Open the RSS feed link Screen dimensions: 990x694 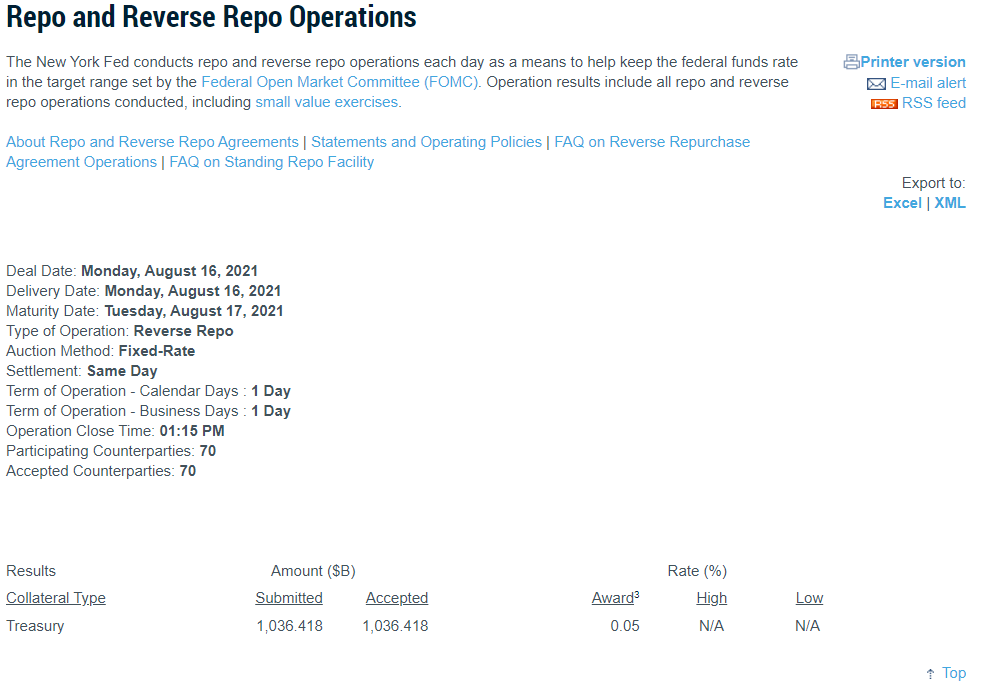tap(933, 103)
